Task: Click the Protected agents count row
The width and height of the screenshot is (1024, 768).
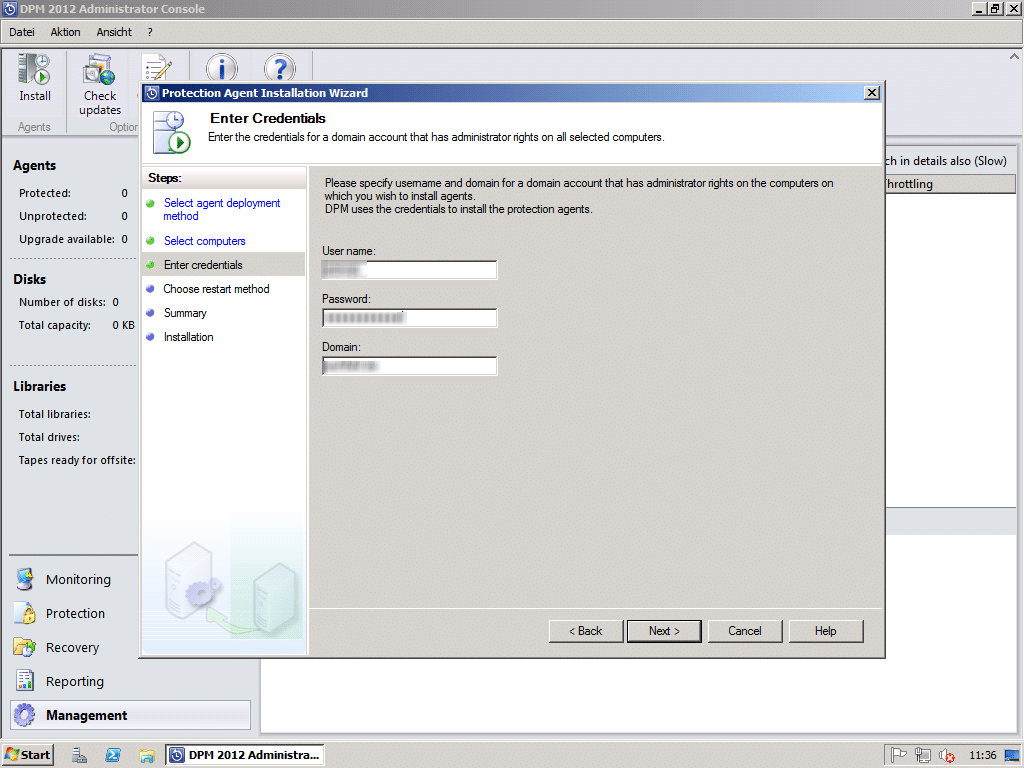Action: click(x=73, y=193)
